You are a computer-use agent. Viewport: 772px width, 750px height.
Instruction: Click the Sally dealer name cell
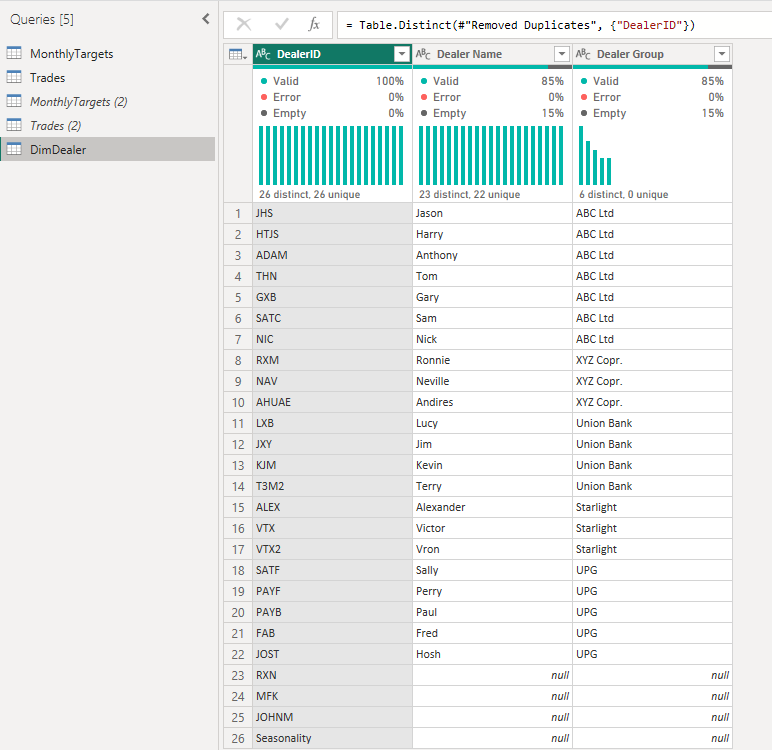492,570
